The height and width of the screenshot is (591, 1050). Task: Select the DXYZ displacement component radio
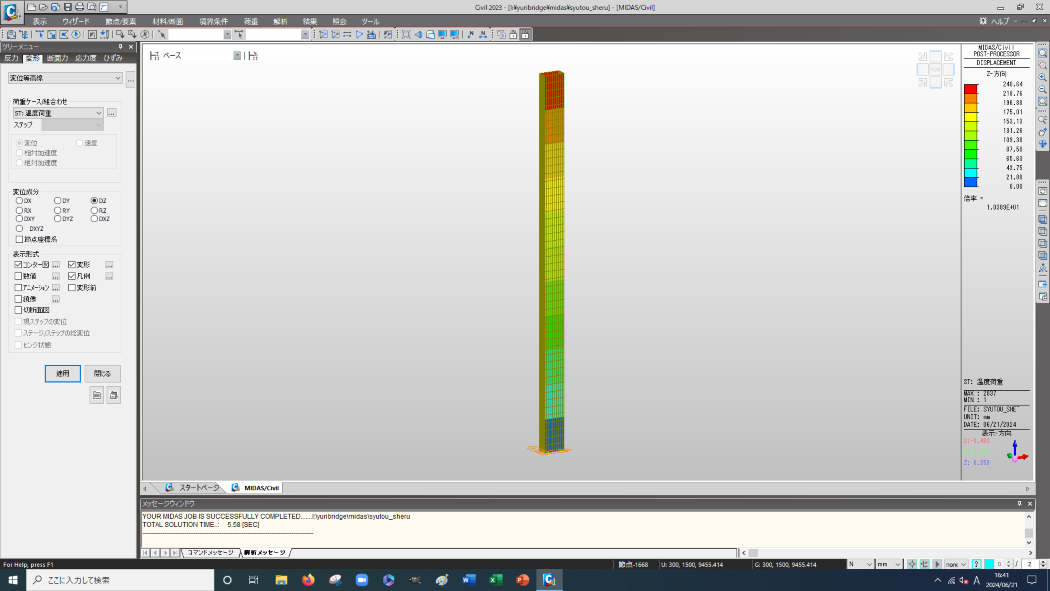[19, 228]
